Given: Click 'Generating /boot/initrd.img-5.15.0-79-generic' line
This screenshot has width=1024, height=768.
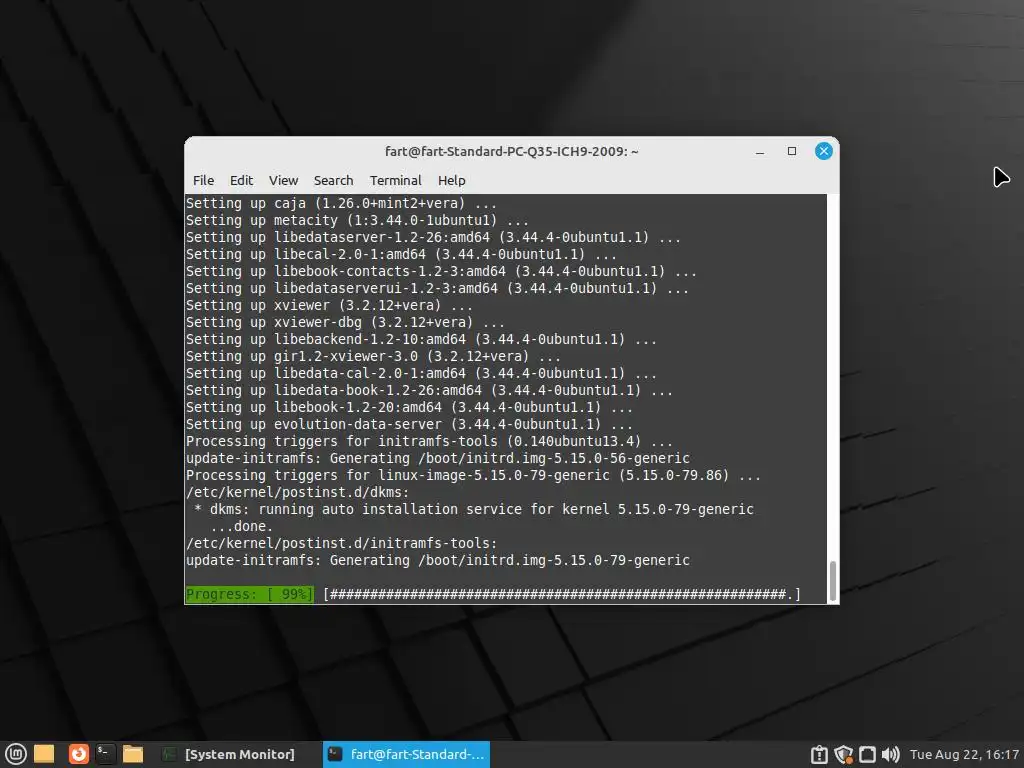Looking at the screenshot, I should click(x=438, y=560).
